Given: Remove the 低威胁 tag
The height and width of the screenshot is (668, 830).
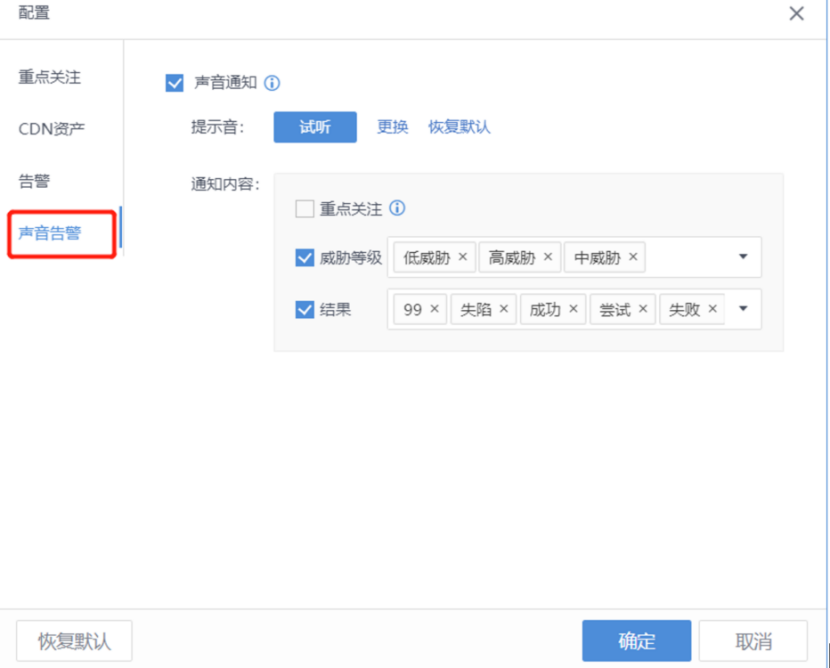Looking at the screenshot, I should click(463, 257).
